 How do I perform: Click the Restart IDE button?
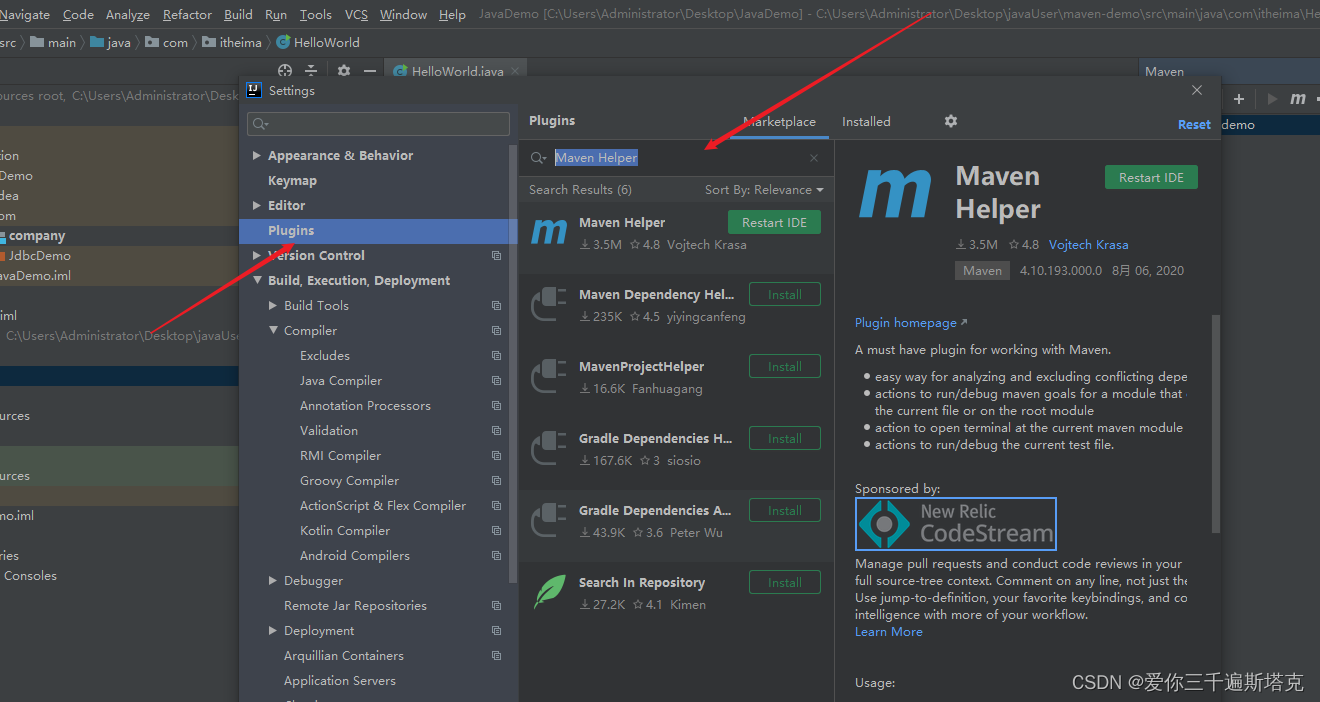point(1151,177)
